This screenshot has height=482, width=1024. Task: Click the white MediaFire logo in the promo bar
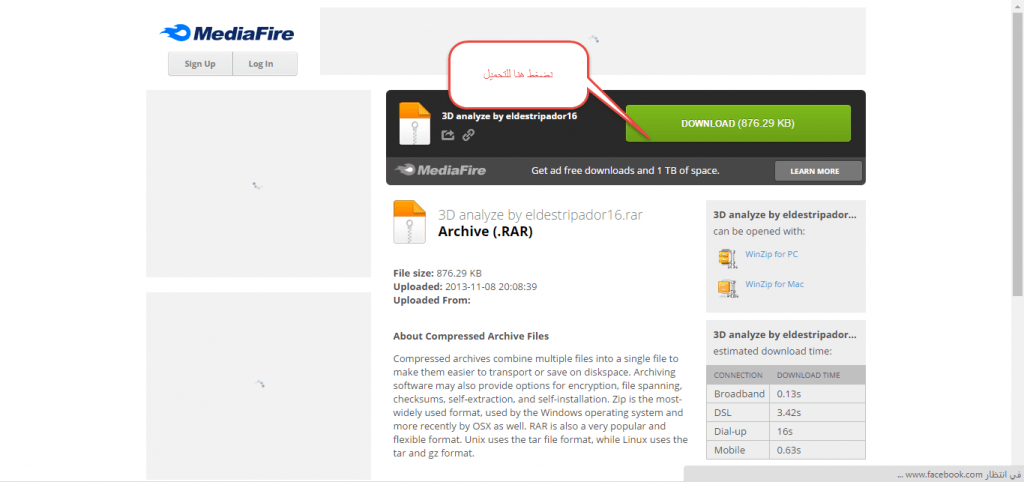(x=441, y=170)
